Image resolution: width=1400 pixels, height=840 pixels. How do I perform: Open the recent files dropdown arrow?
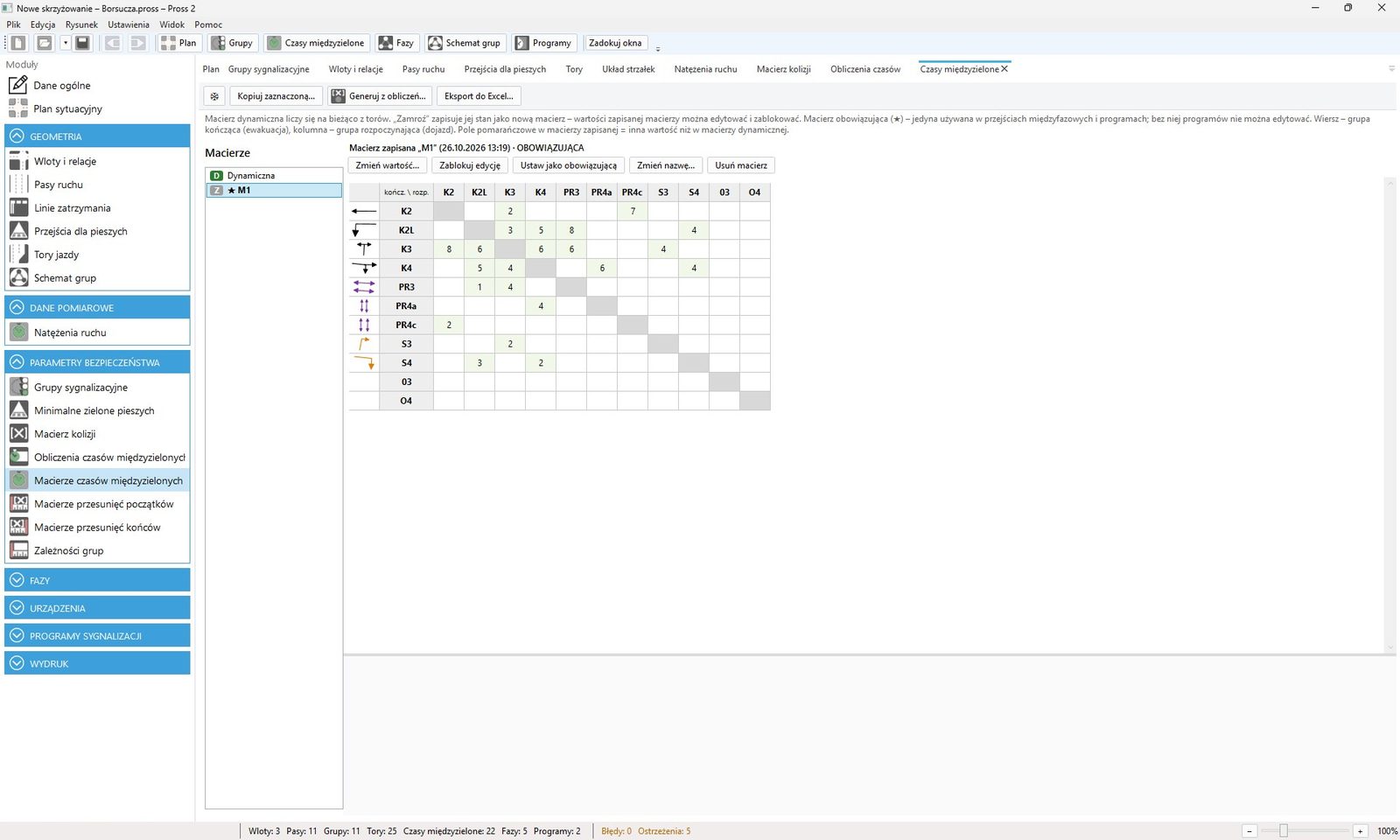(x=65, y=43)
